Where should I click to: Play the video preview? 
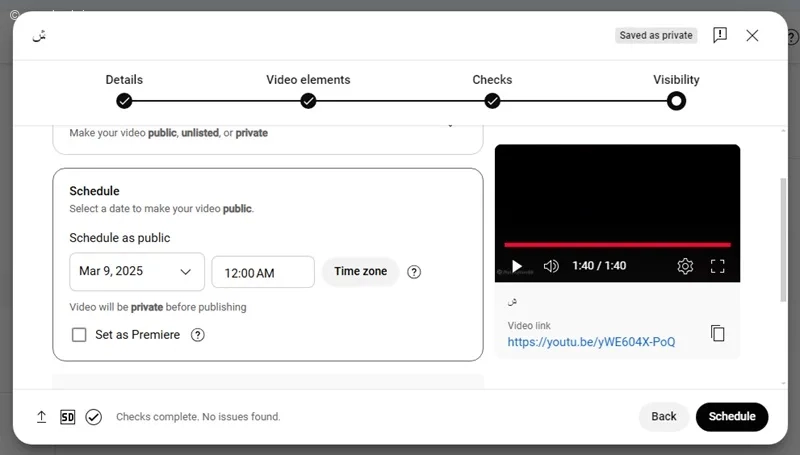click(x=516, y=266)
